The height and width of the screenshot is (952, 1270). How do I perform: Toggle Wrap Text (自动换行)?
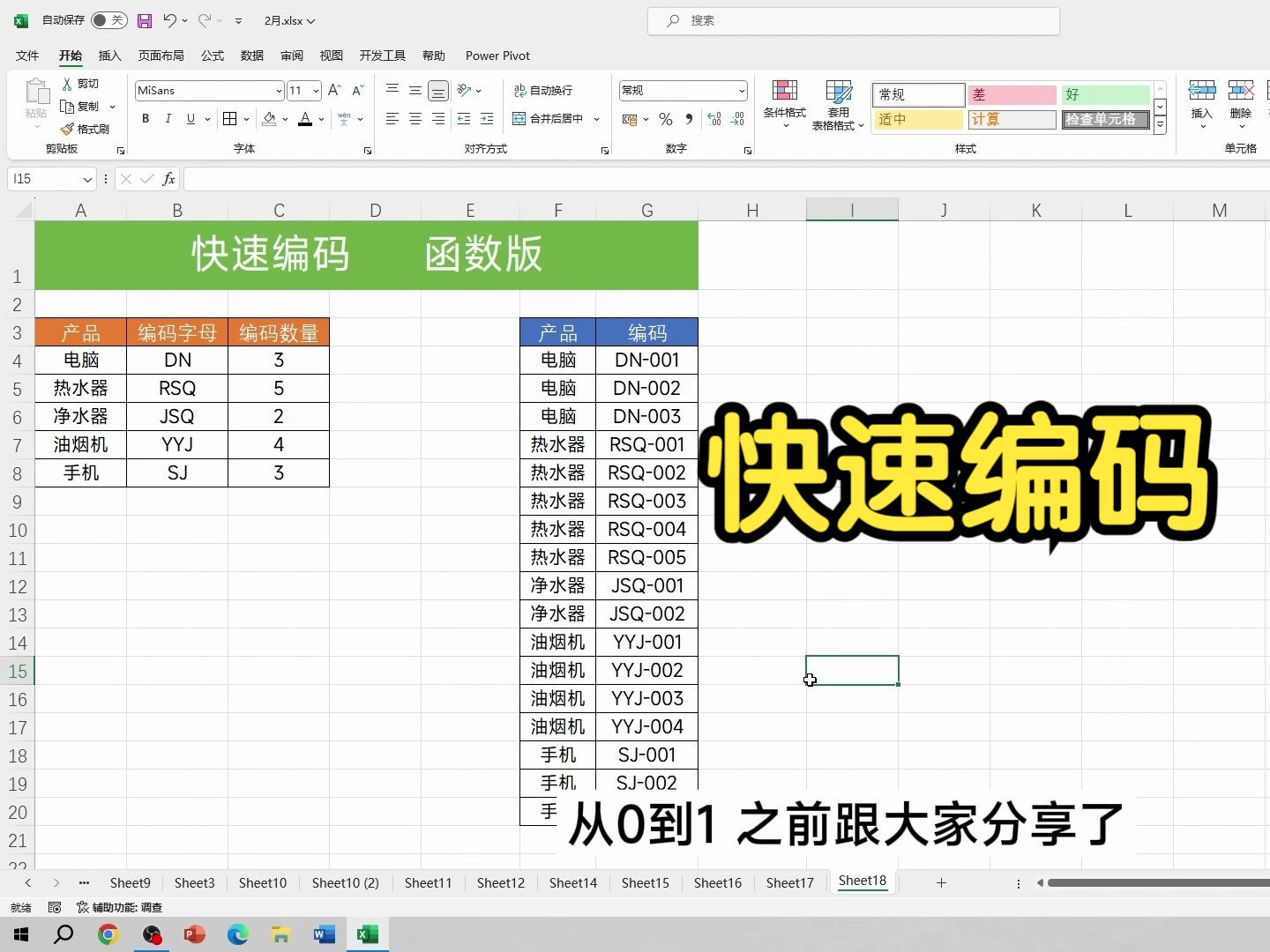[x=543, y=90]
